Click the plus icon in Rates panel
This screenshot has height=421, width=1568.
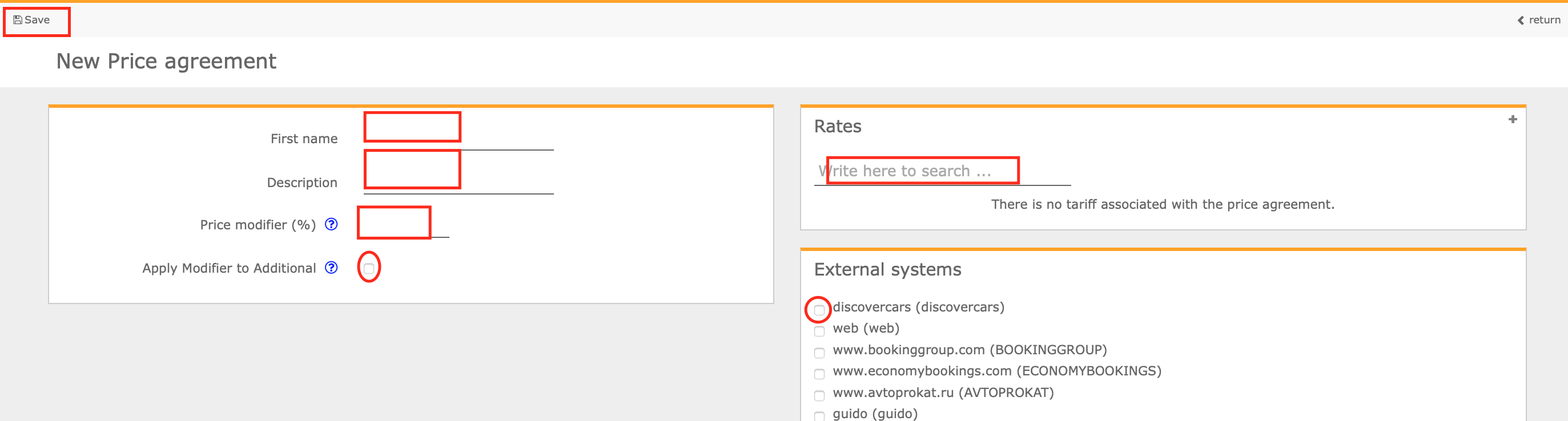pos(1513,119)
